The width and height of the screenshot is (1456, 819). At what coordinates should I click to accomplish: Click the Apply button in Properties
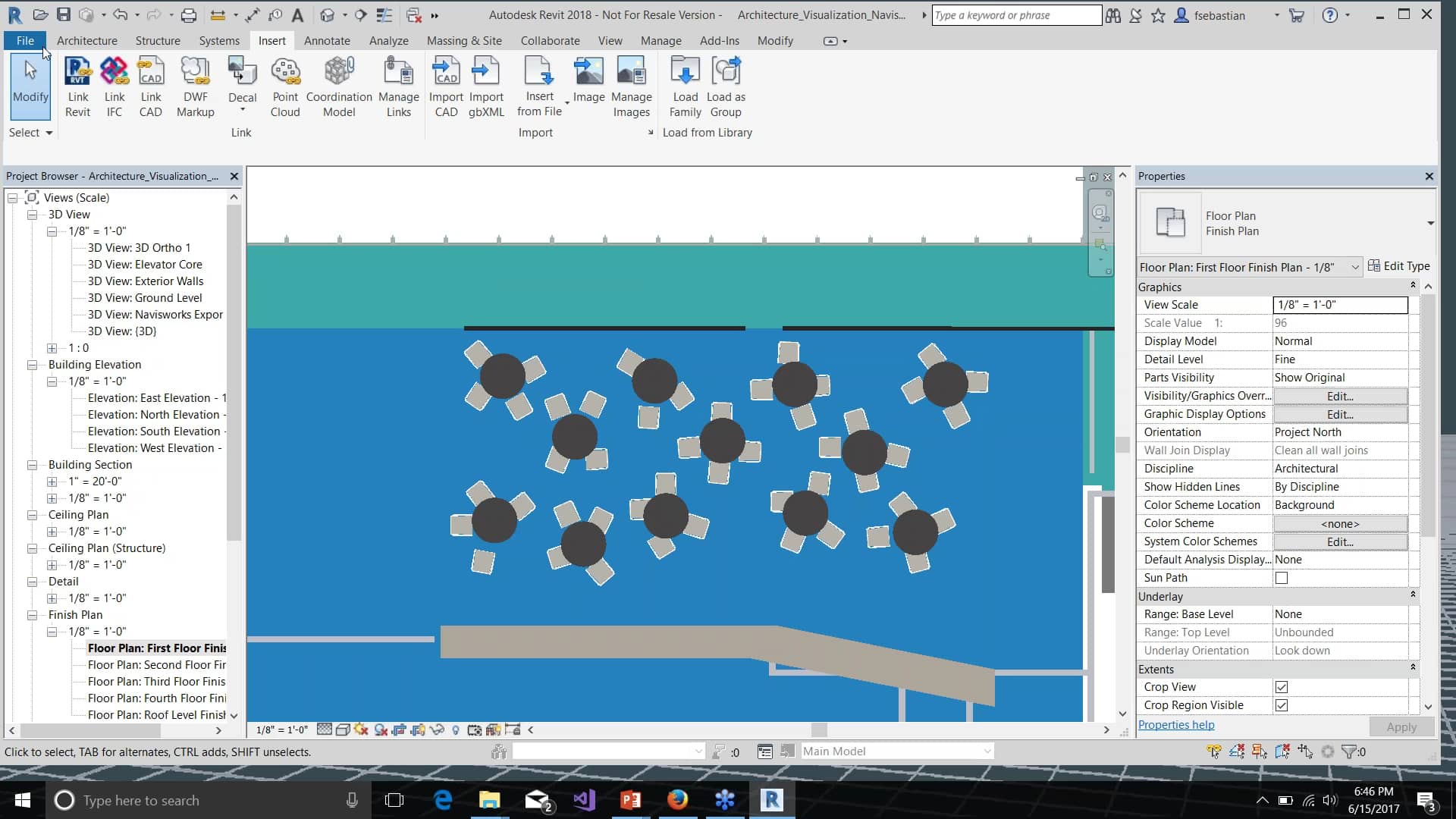[1401, 726]
